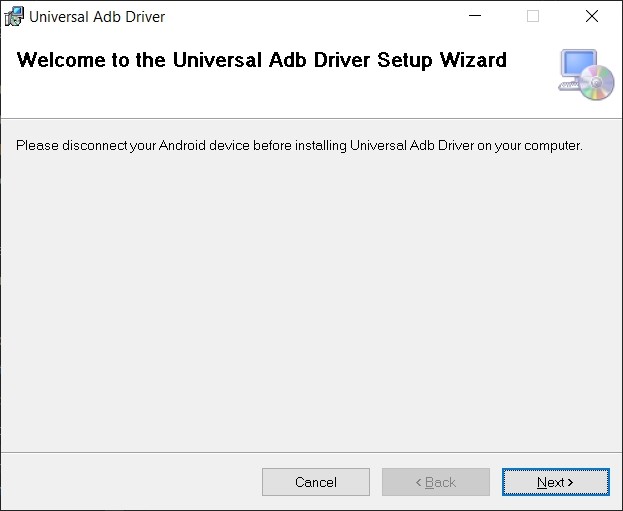Proceed by clicking the Next button
The height and width of the screenshot is (511, 623).
point(555,482)
